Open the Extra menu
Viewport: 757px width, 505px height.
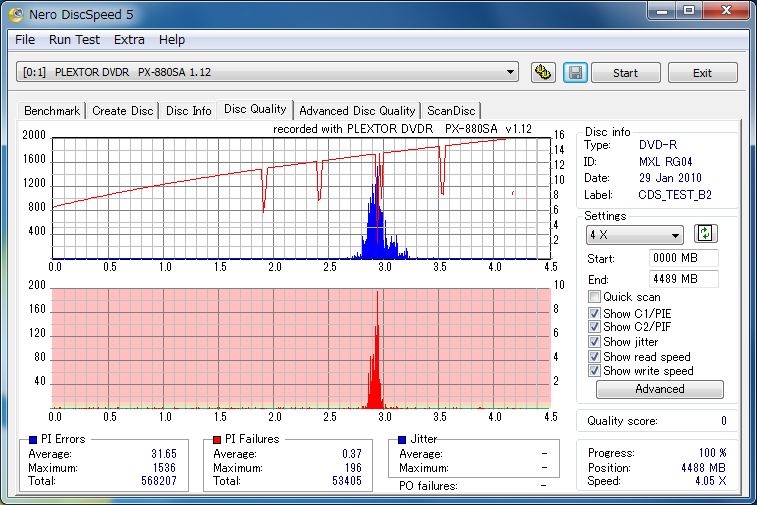[x=129, y=40]
